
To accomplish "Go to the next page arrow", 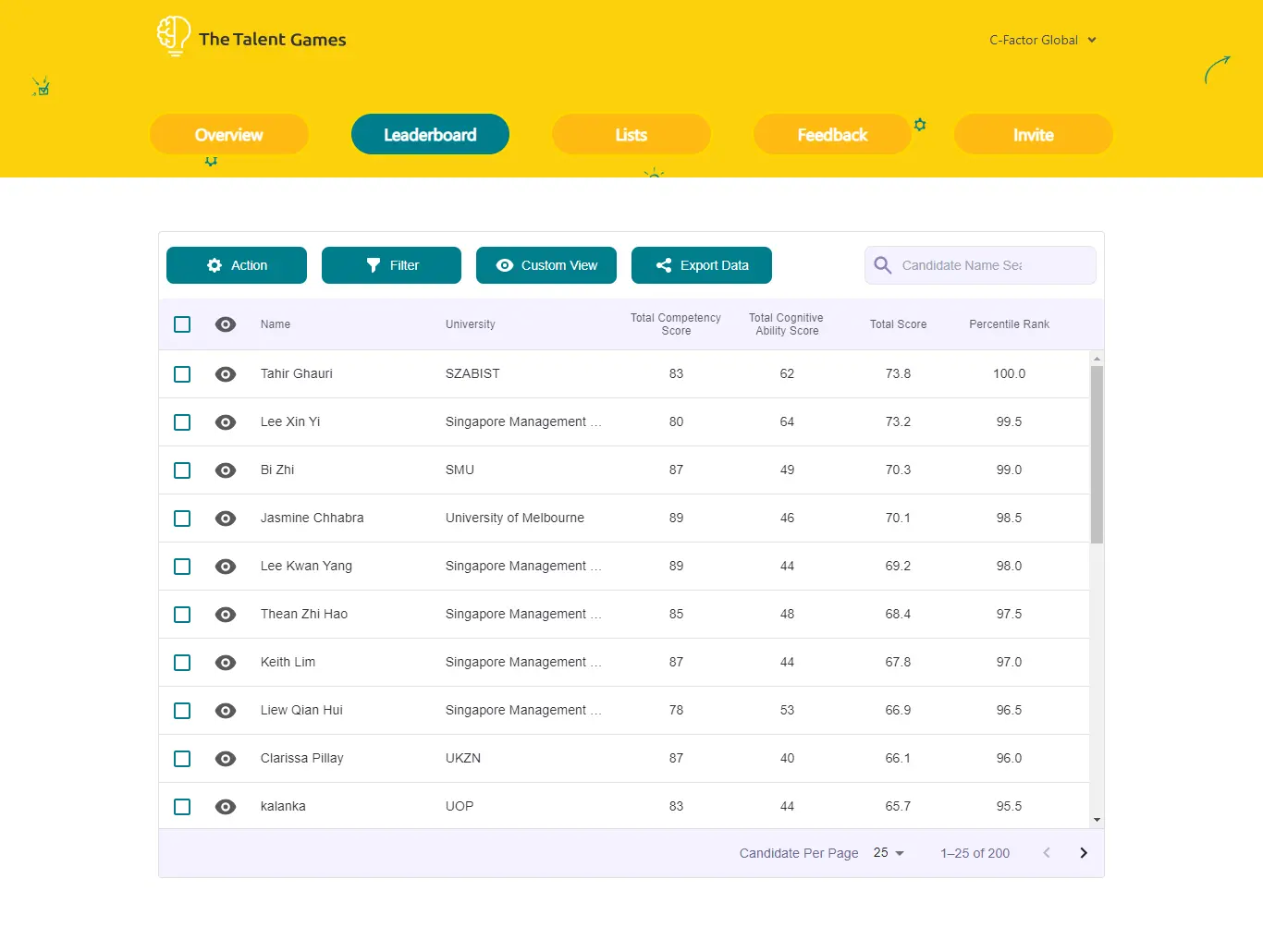I will pos(1084,853).
